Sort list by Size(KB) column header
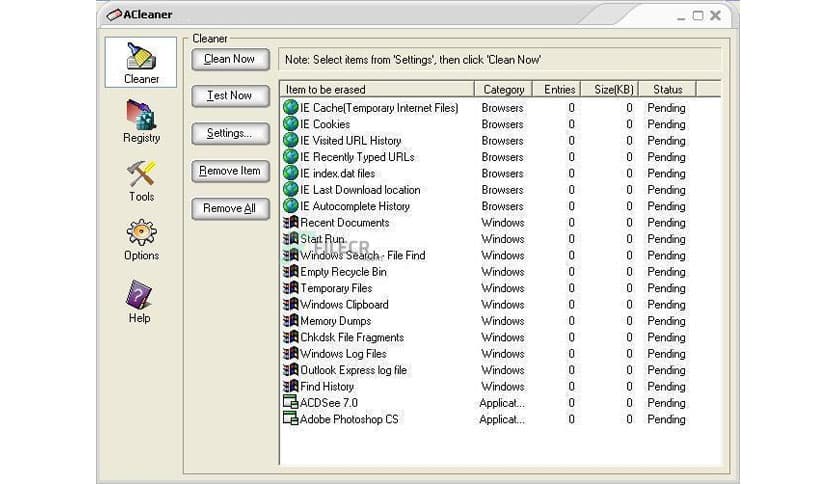 click(609, 89)
